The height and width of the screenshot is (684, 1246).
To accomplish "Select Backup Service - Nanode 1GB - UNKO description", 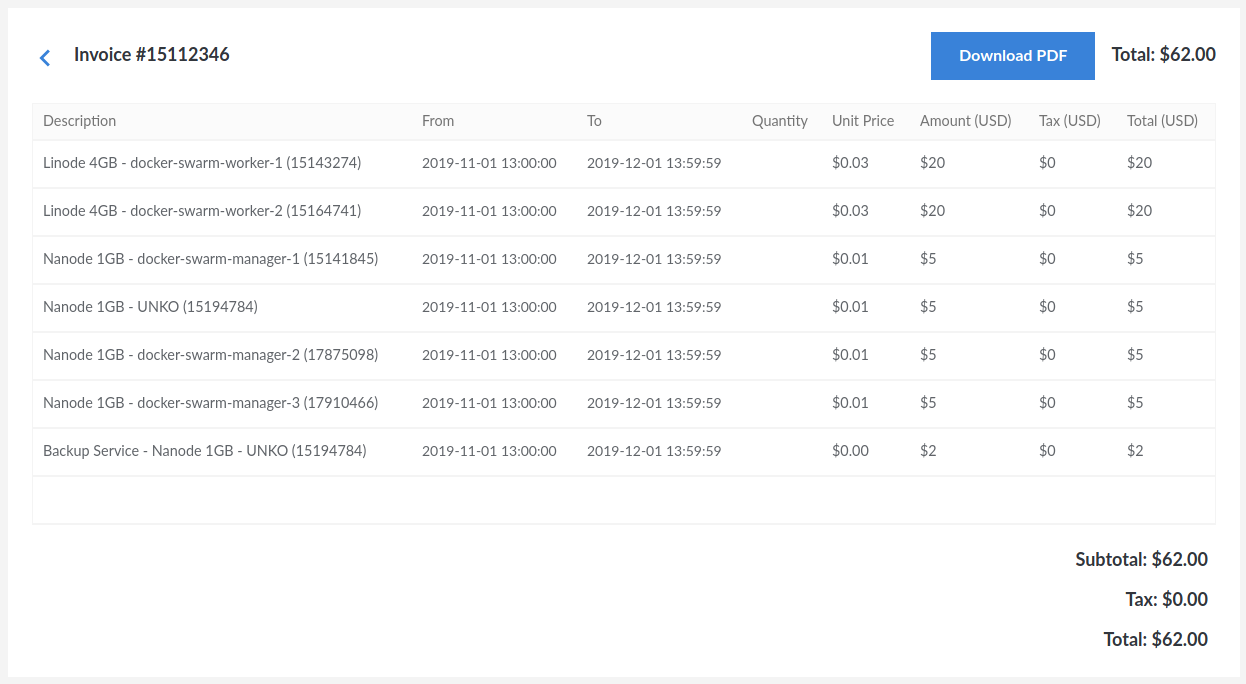I will tap(205, 451).
